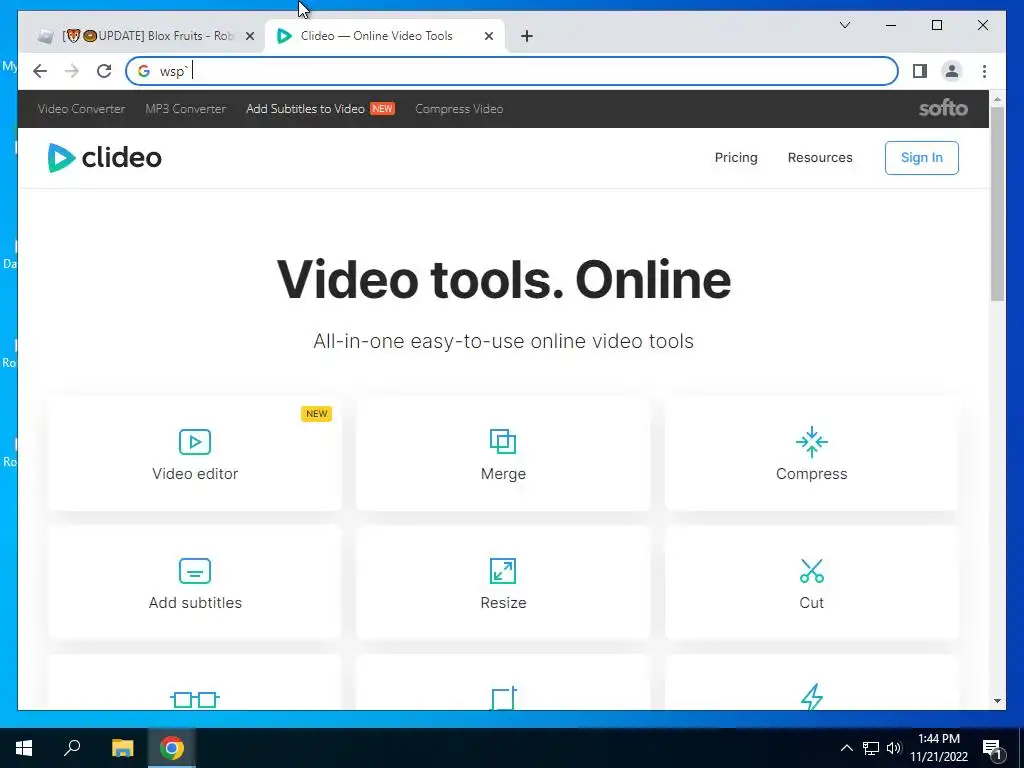The image size is (1024, 768).
Task: Open the Windows Start menu
Action: (x=24, y=748)
